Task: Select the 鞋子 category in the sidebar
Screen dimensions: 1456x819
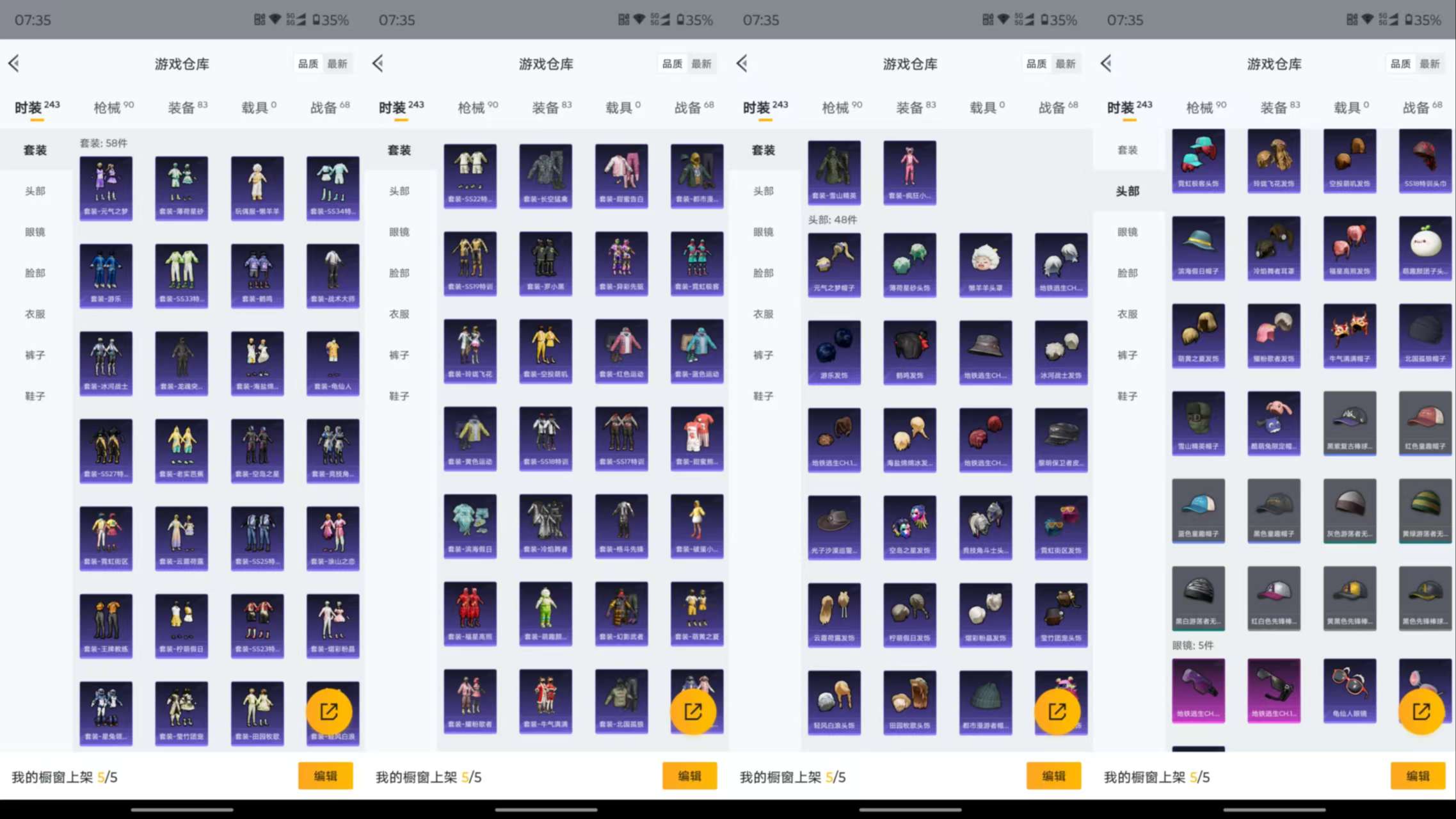Action: 35,396
